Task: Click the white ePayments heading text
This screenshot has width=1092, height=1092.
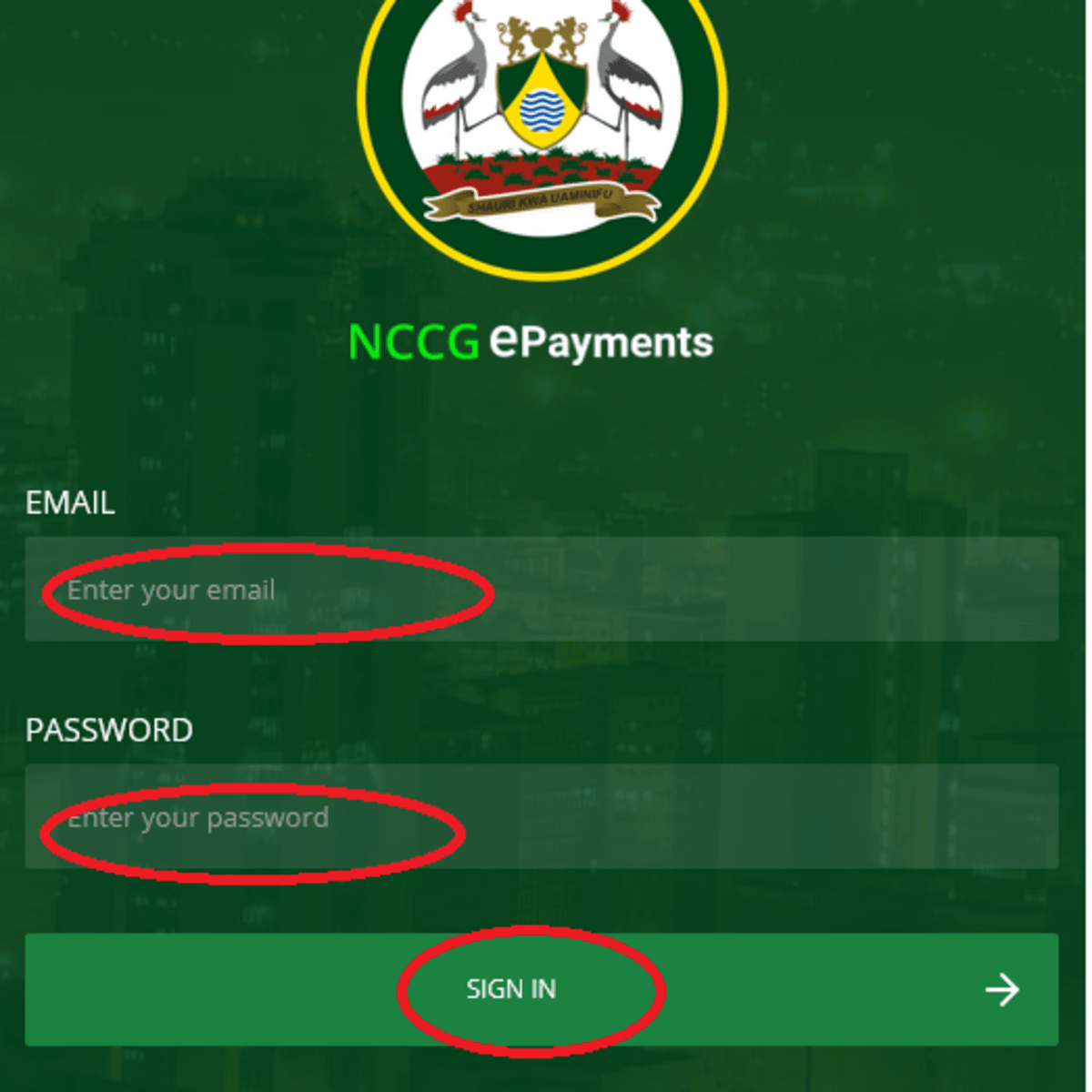Action: 601,343
